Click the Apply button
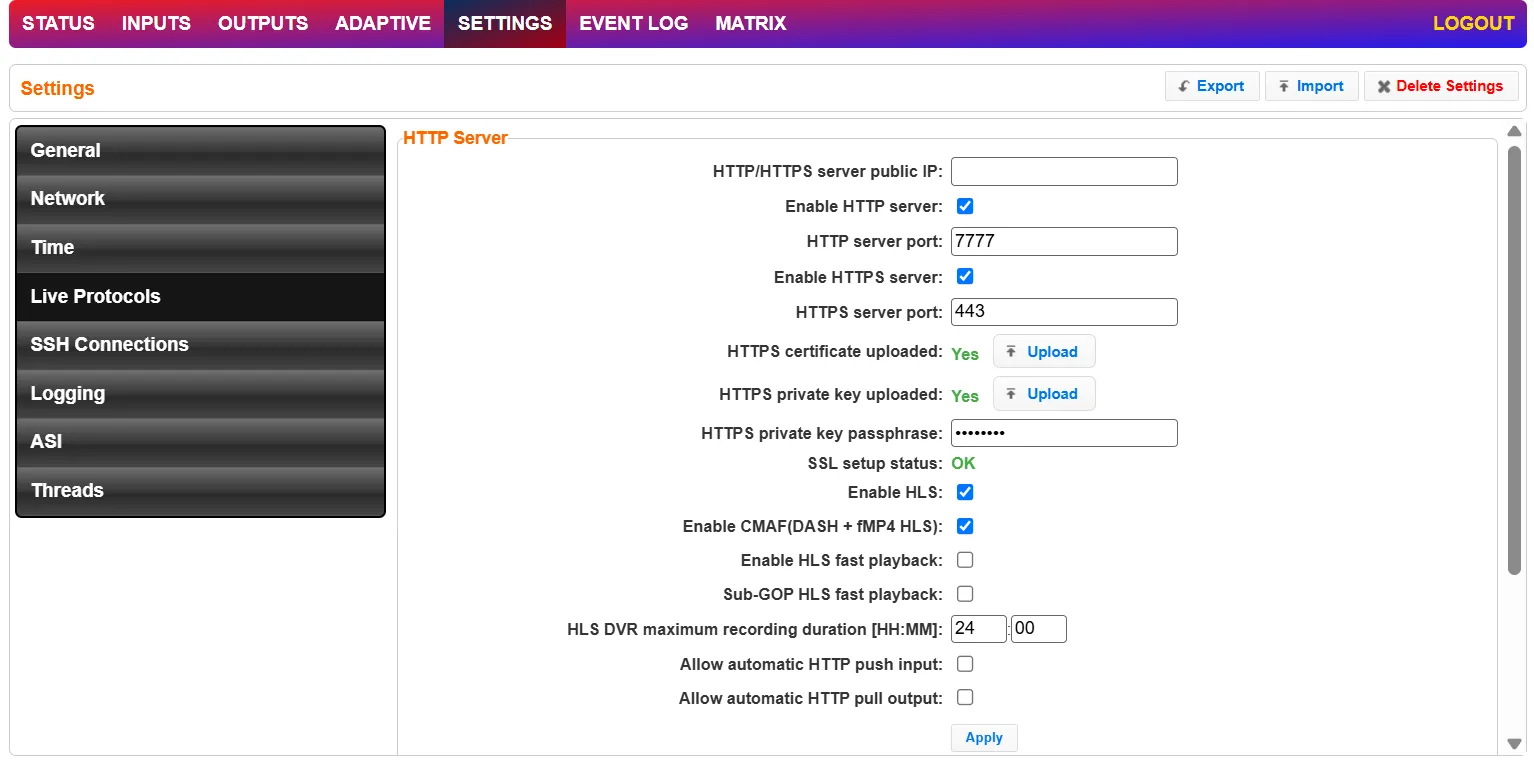Image resolution: width=1534 pixels, height=776 pixels. pos(984,738)
